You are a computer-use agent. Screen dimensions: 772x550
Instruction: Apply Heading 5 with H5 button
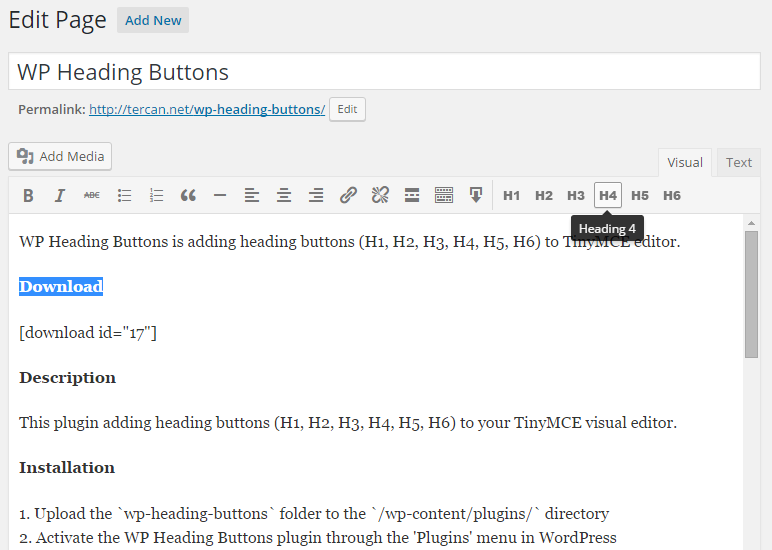[640, 195]
